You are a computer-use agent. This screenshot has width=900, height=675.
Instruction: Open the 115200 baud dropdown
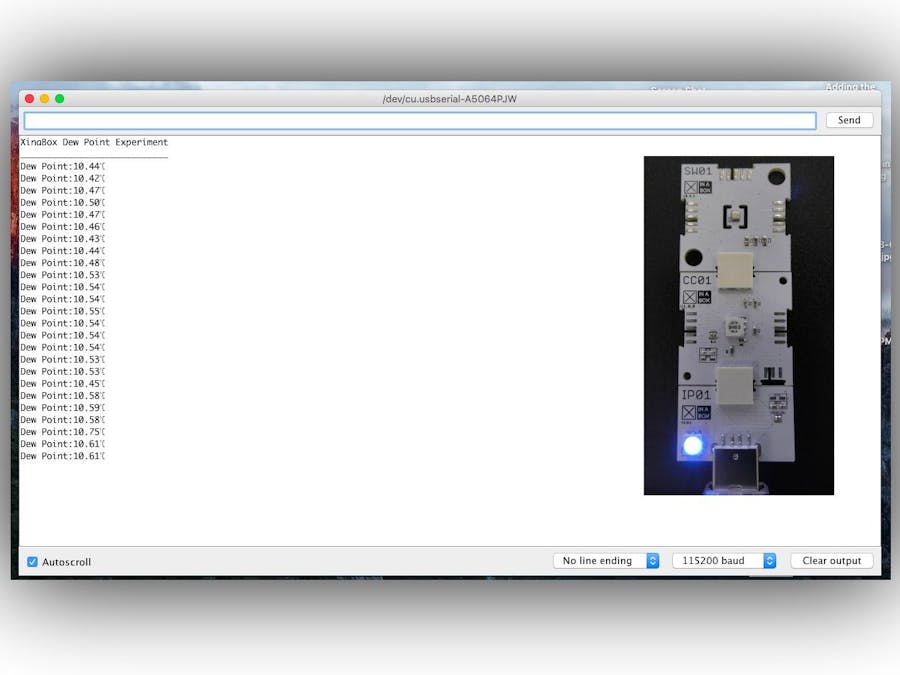[x=724, y=561]
